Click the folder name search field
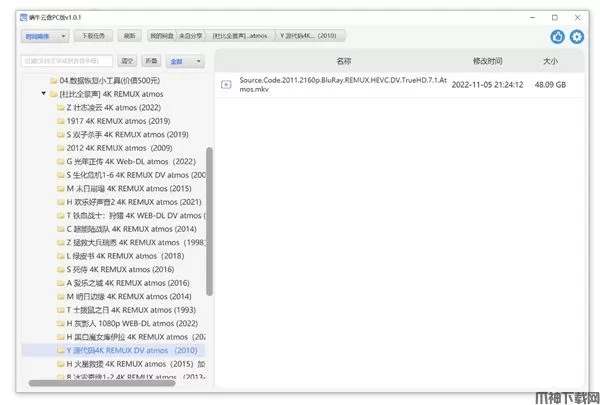The width and height of the screenshot is (600, 405). [67, 61]
